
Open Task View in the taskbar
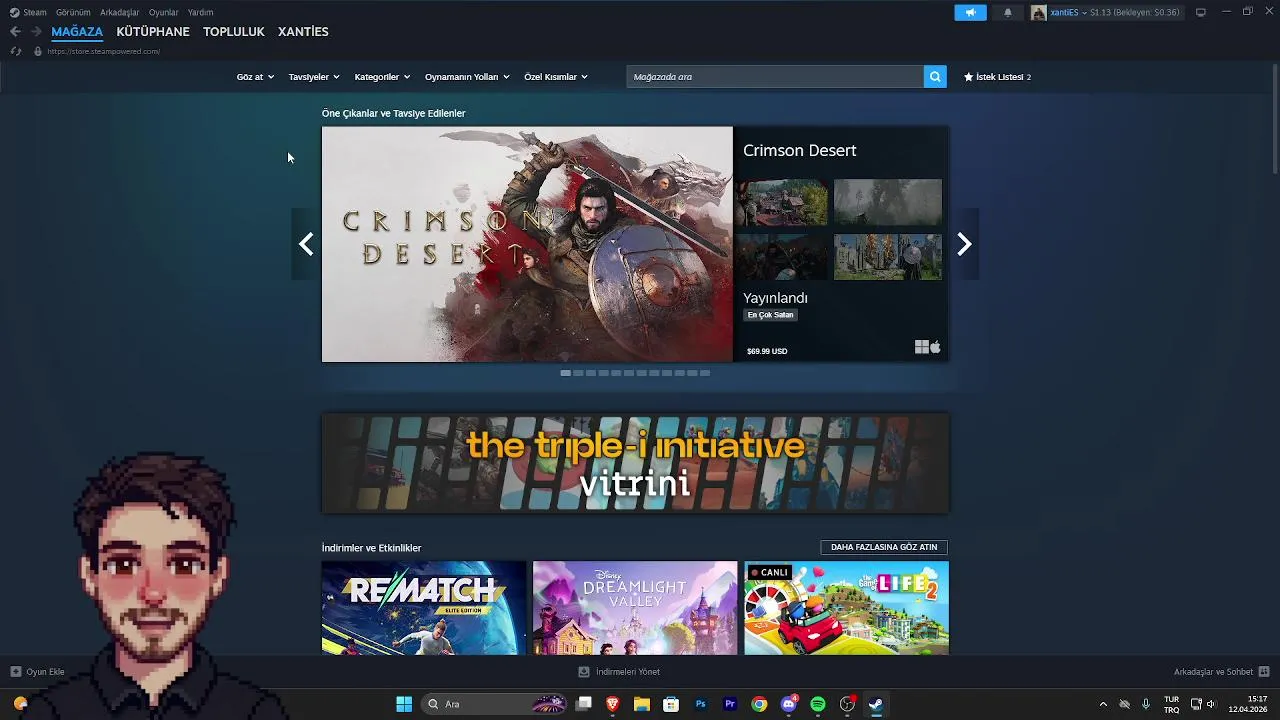tap(584, 704)
